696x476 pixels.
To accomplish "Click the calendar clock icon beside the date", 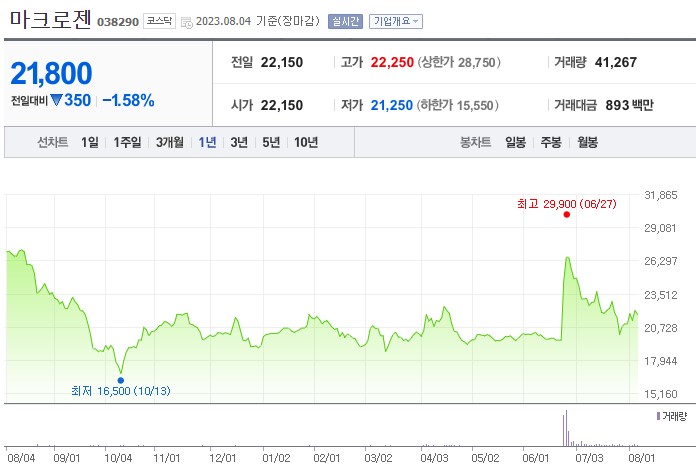I will pyautogui.click(x=187, y=22).
